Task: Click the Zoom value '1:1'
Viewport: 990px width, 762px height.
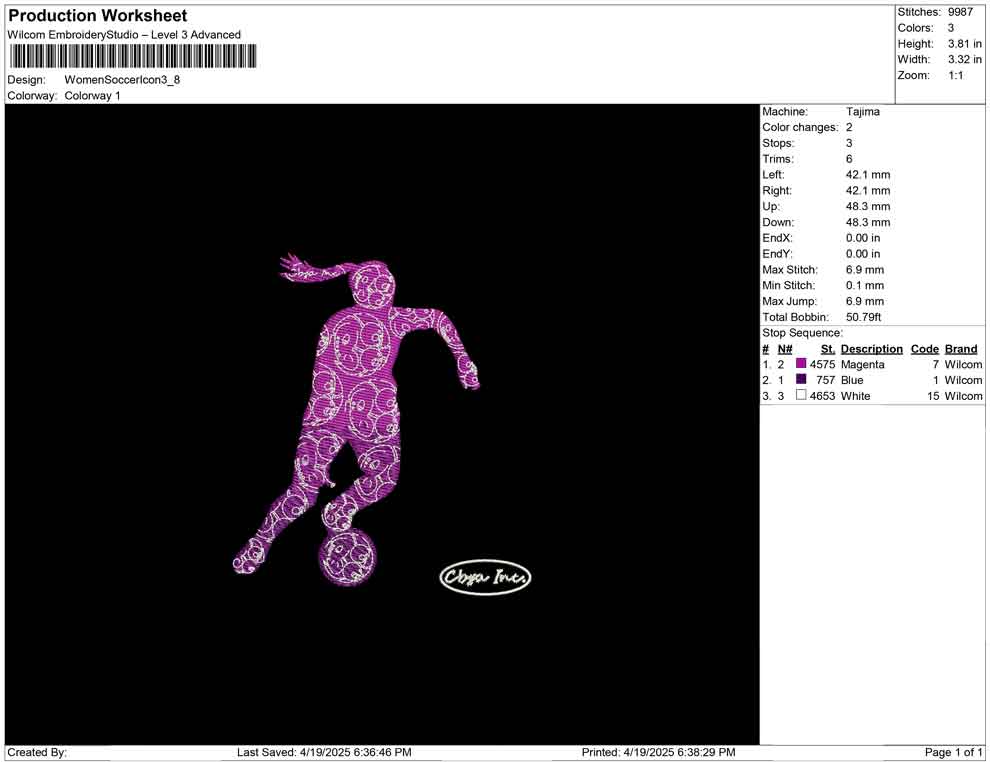Action: click(x=956, y=75)
